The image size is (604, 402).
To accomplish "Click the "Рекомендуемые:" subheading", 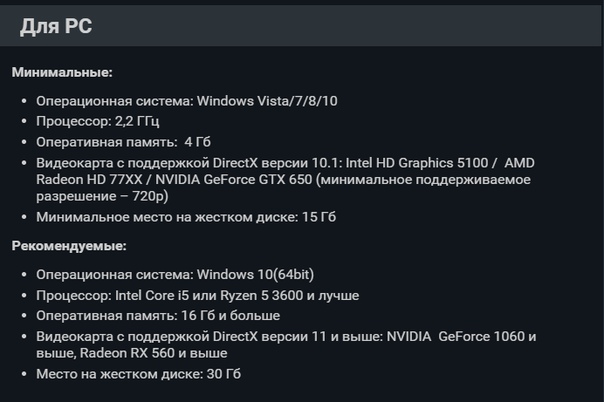I will (x=69, y=246).
